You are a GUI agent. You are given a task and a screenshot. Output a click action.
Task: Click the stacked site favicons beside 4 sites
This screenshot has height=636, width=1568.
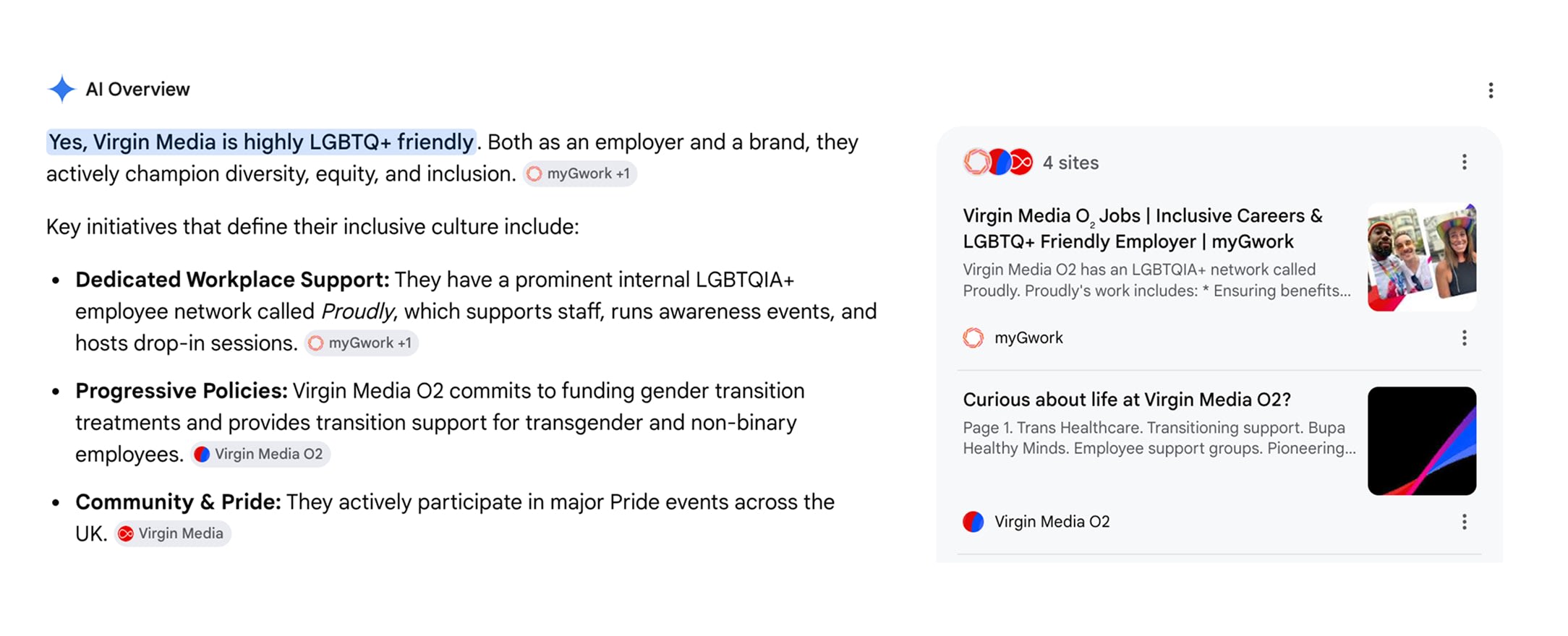998,162
